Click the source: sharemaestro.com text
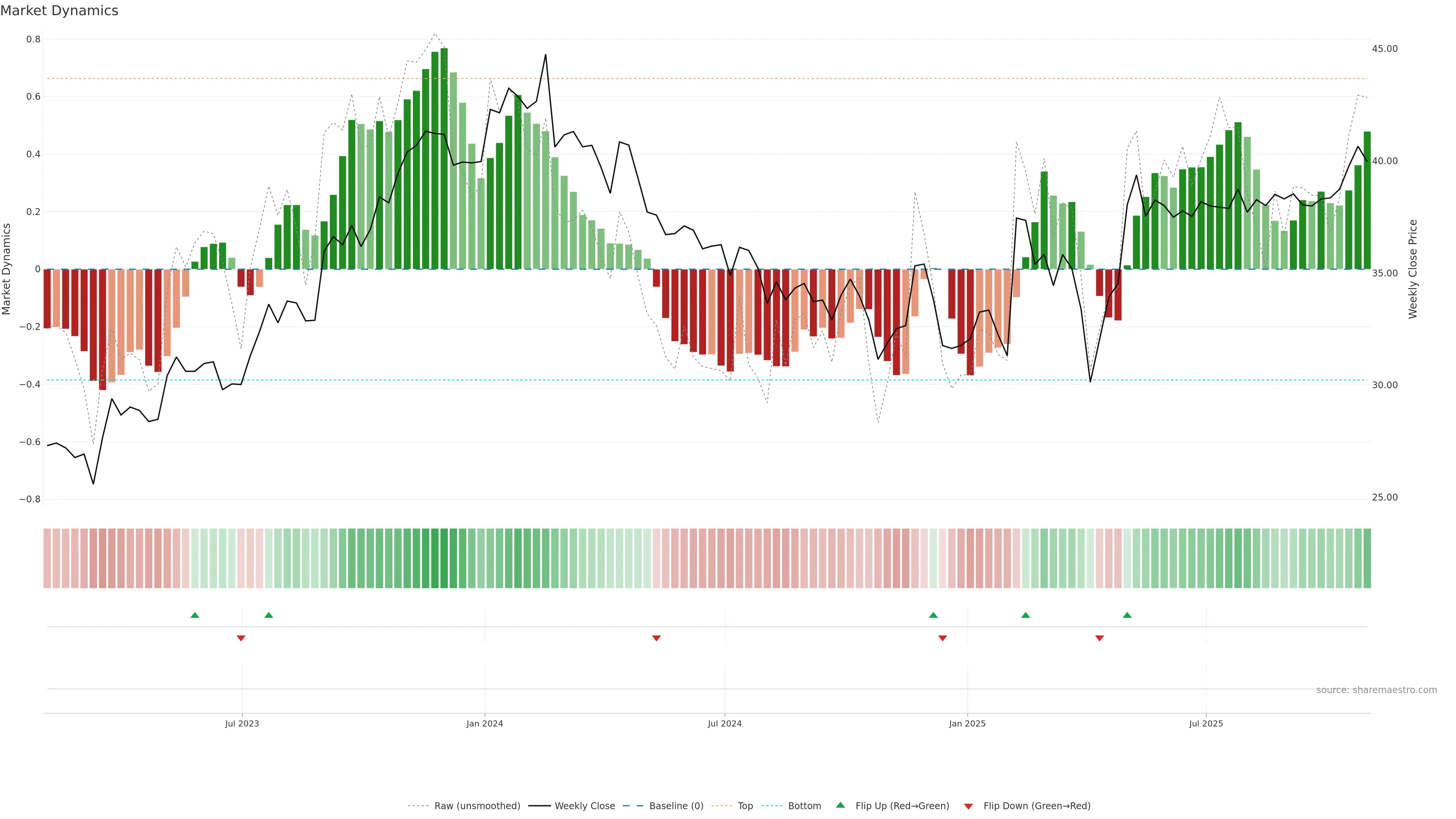The width and height of the screenshot is (1456, 819). tap(1376, 690)
